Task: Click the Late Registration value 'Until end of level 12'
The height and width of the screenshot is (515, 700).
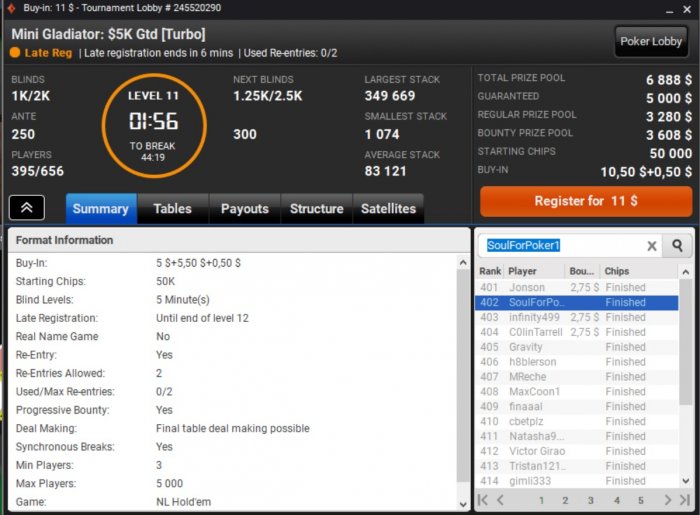Action: point(202,318)
